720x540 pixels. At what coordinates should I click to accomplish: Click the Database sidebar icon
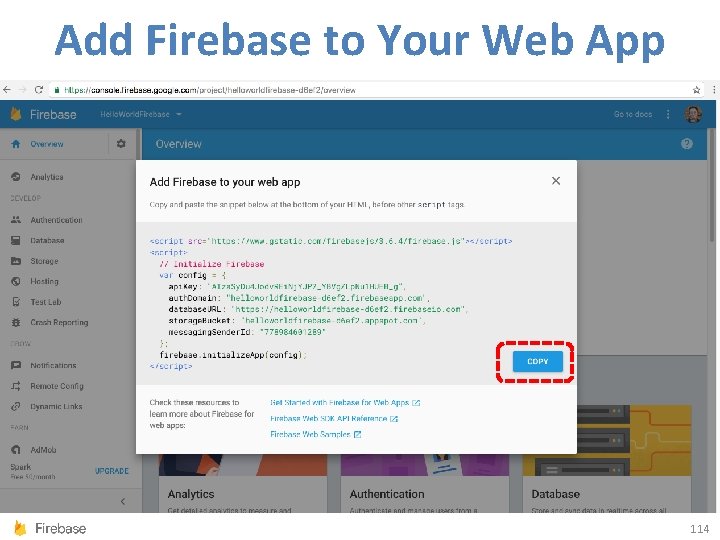click(16, 240)
